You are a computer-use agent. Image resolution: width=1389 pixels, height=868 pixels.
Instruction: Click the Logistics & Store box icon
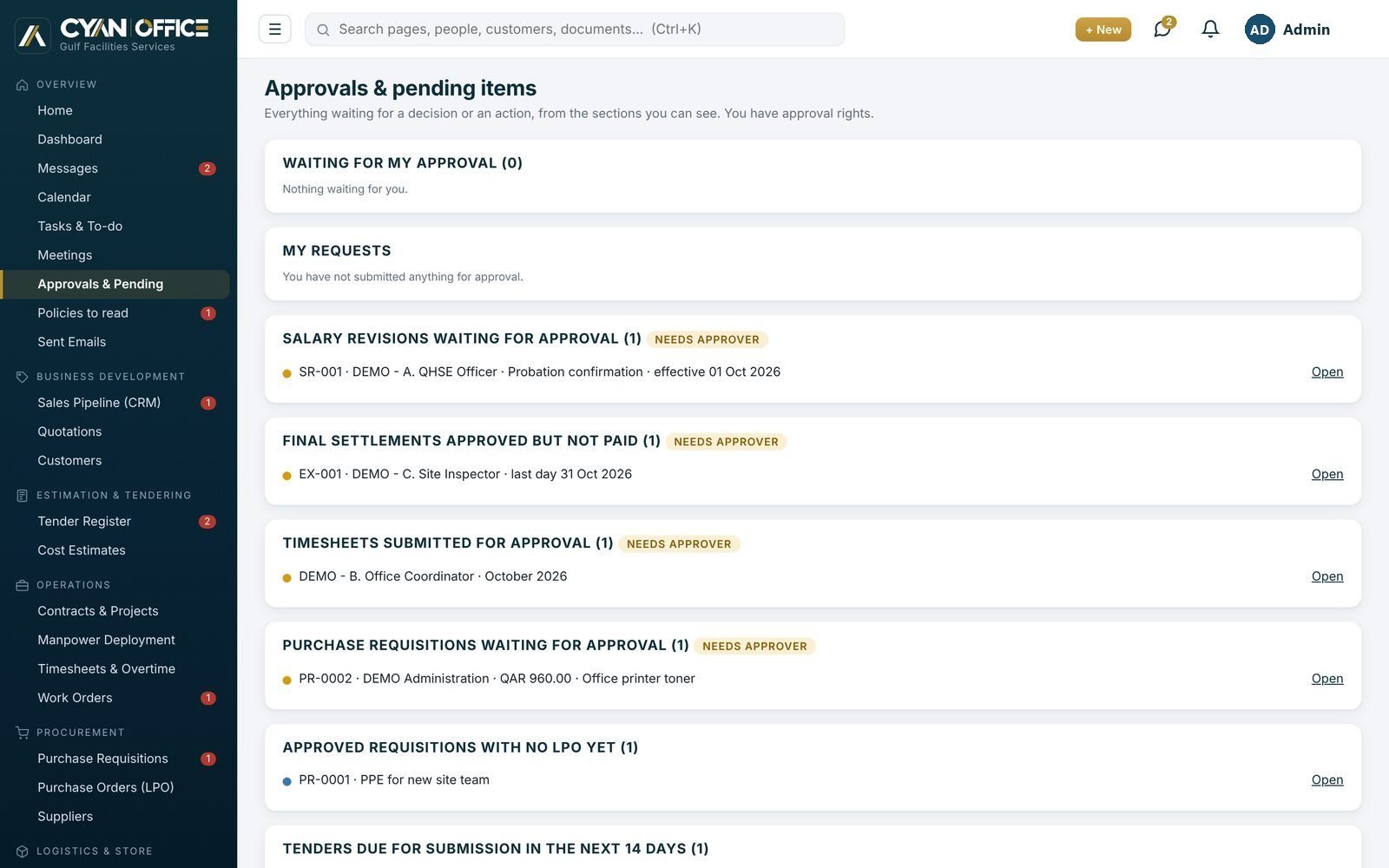click(23, 852)
